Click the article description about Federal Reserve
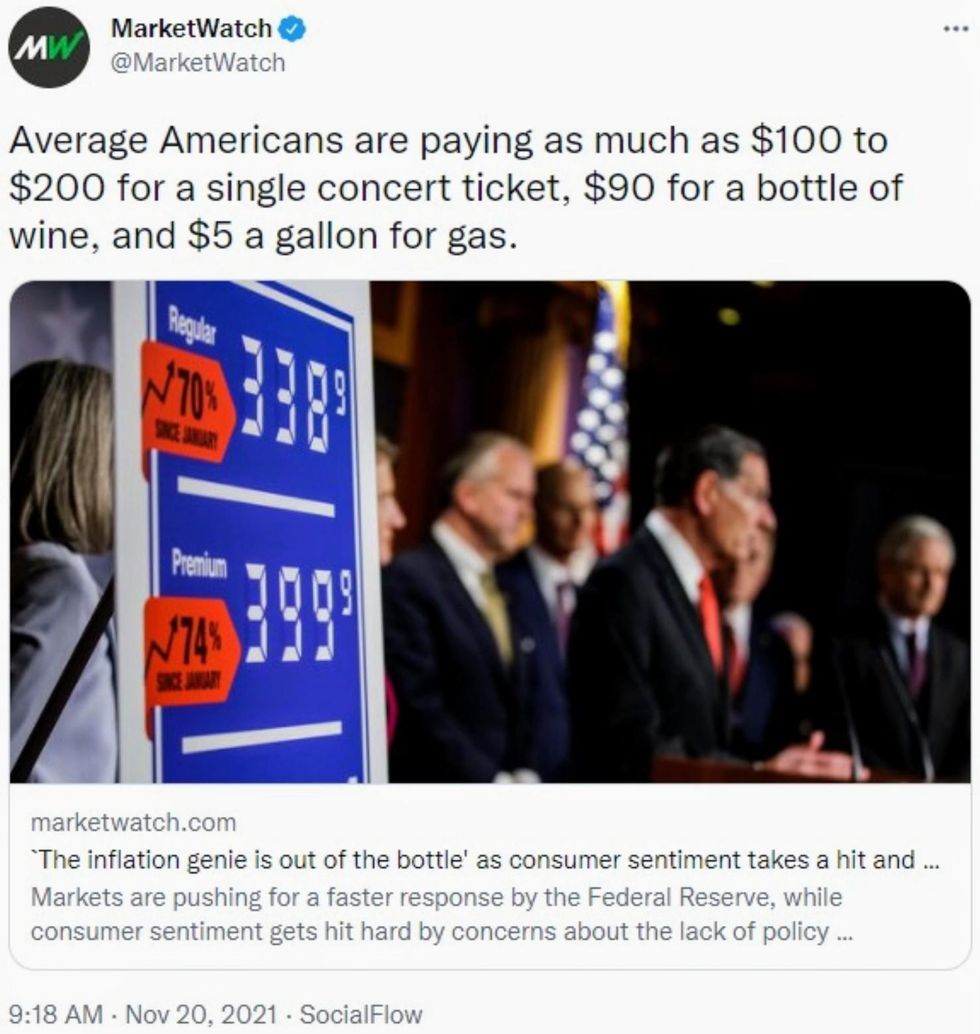The width and height of the screenshot is (980, 1034). pos(436,914)
